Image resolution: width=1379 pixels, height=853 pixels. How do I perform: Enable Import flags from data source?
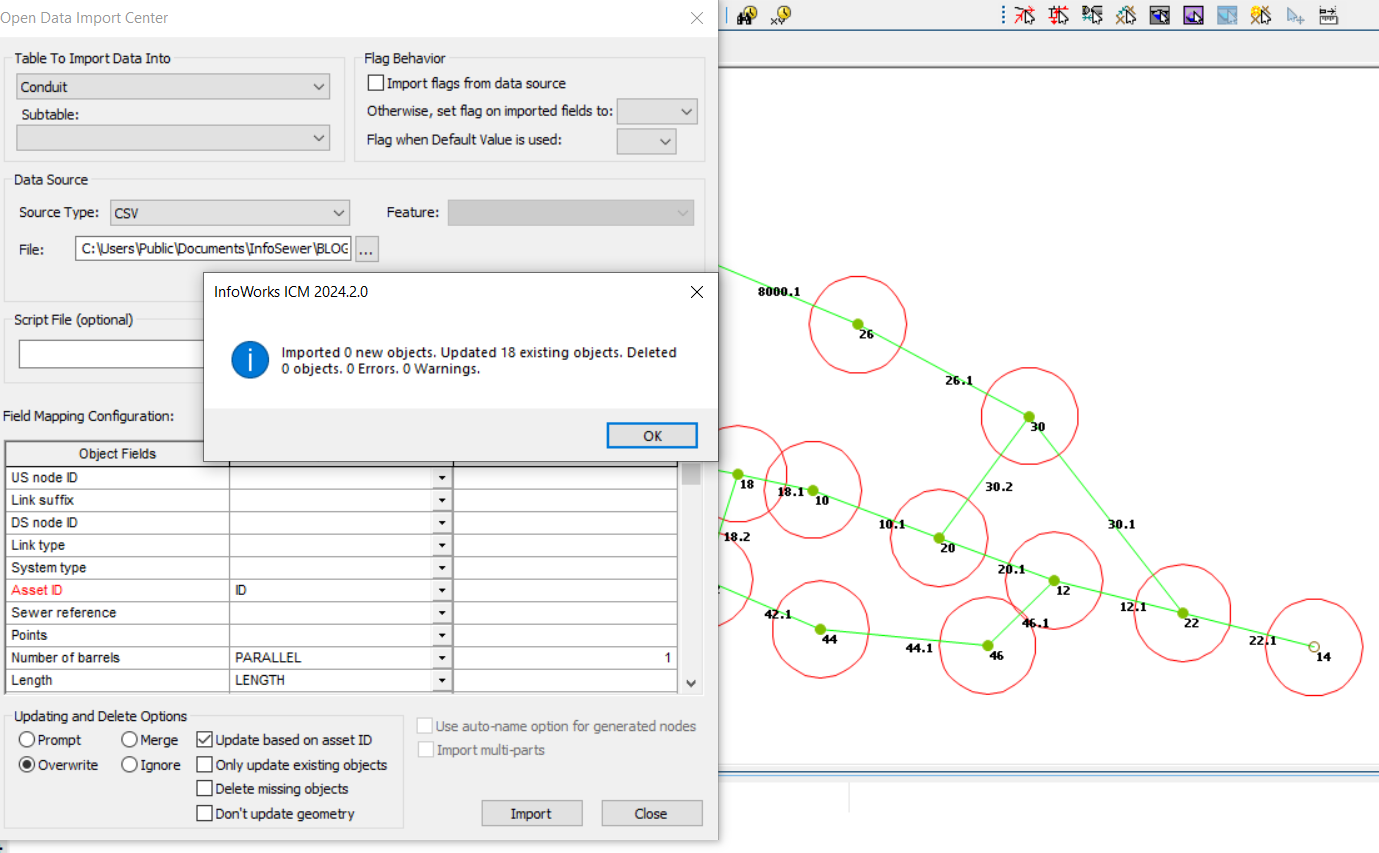[375, 83]
